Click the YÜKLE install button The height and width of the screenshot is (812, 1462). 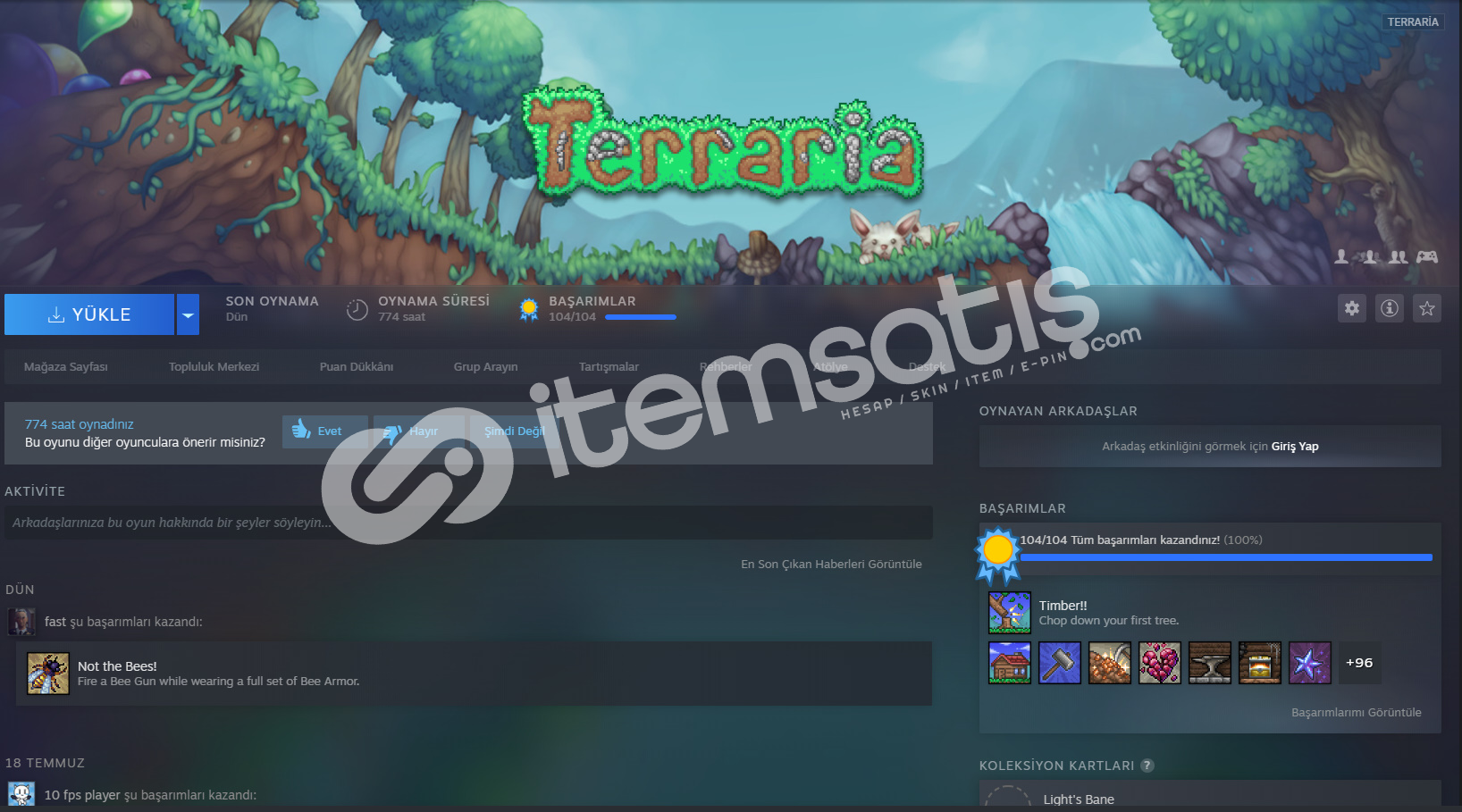(89, 314)
